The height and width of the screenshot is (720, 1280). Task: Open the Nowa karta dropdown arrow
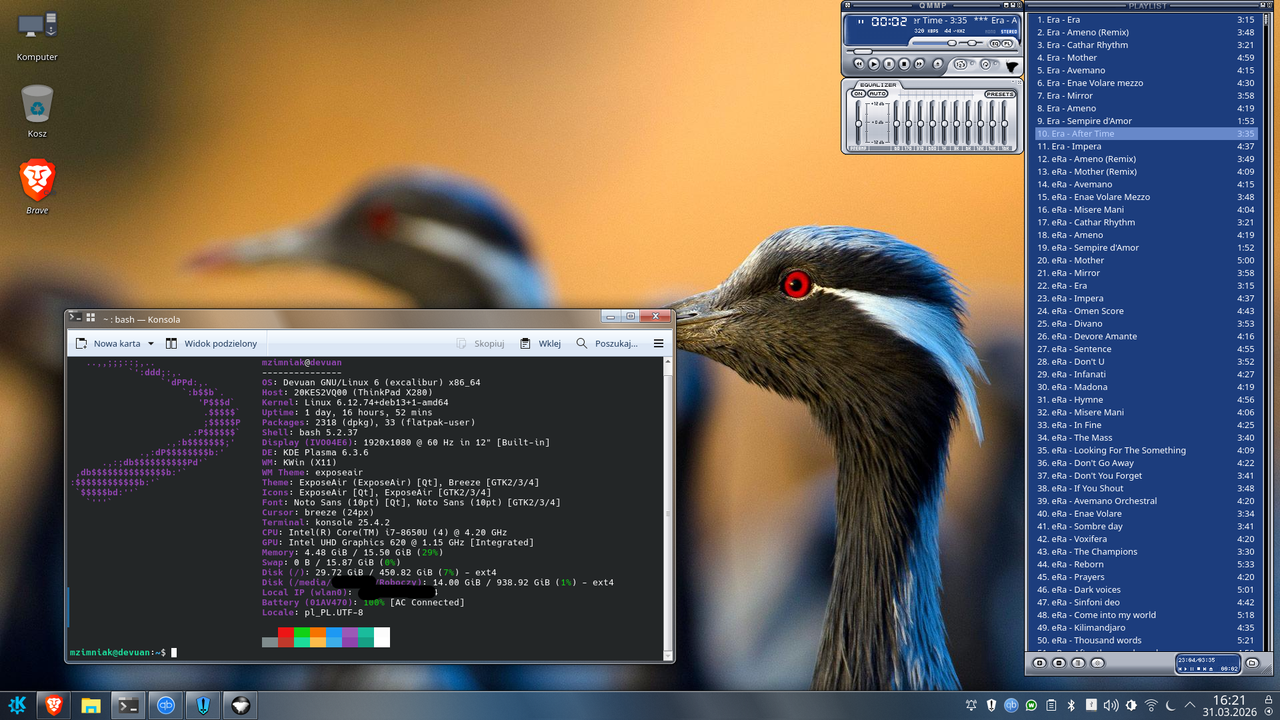pyautogui.click(x=151, y=344)
